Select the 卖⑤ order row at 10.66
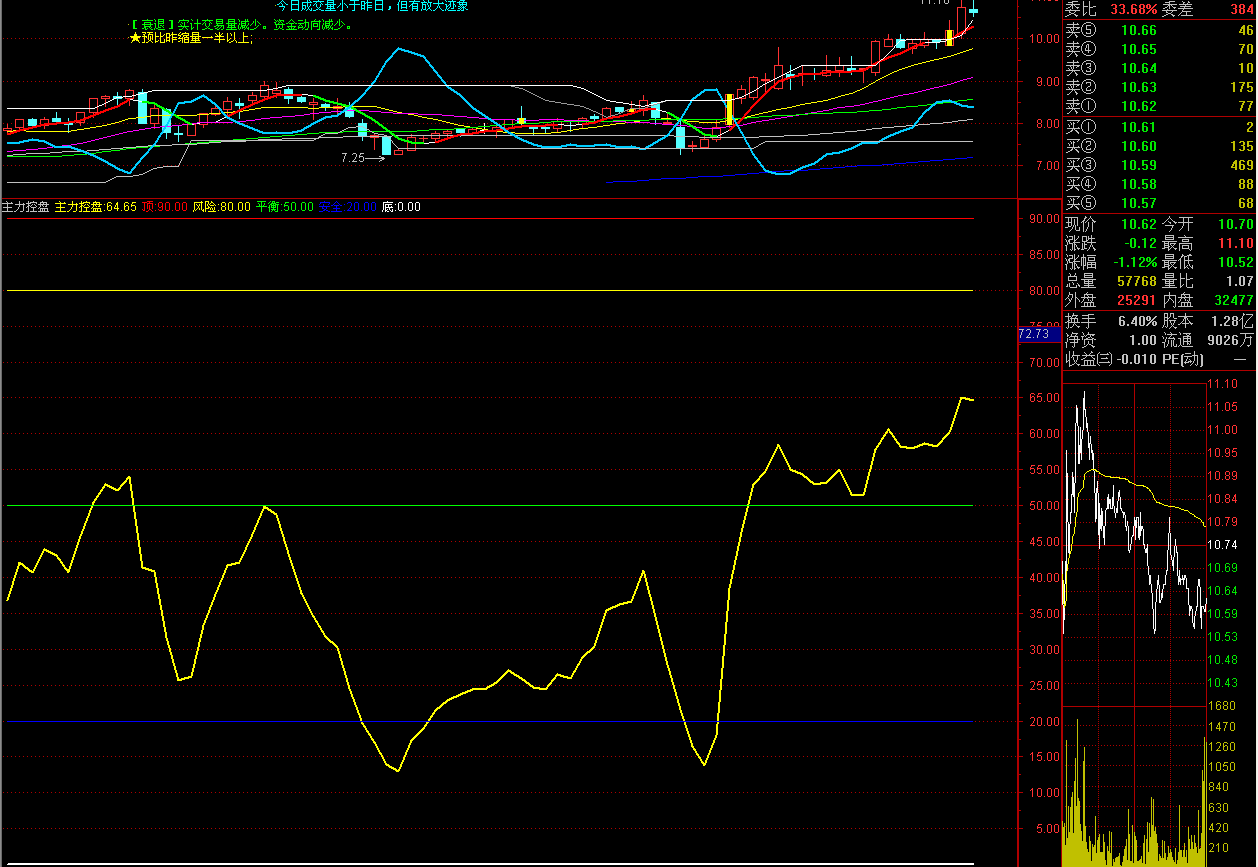The width and height of the screenshot is (1258, 867). (x=1158, y=30)
